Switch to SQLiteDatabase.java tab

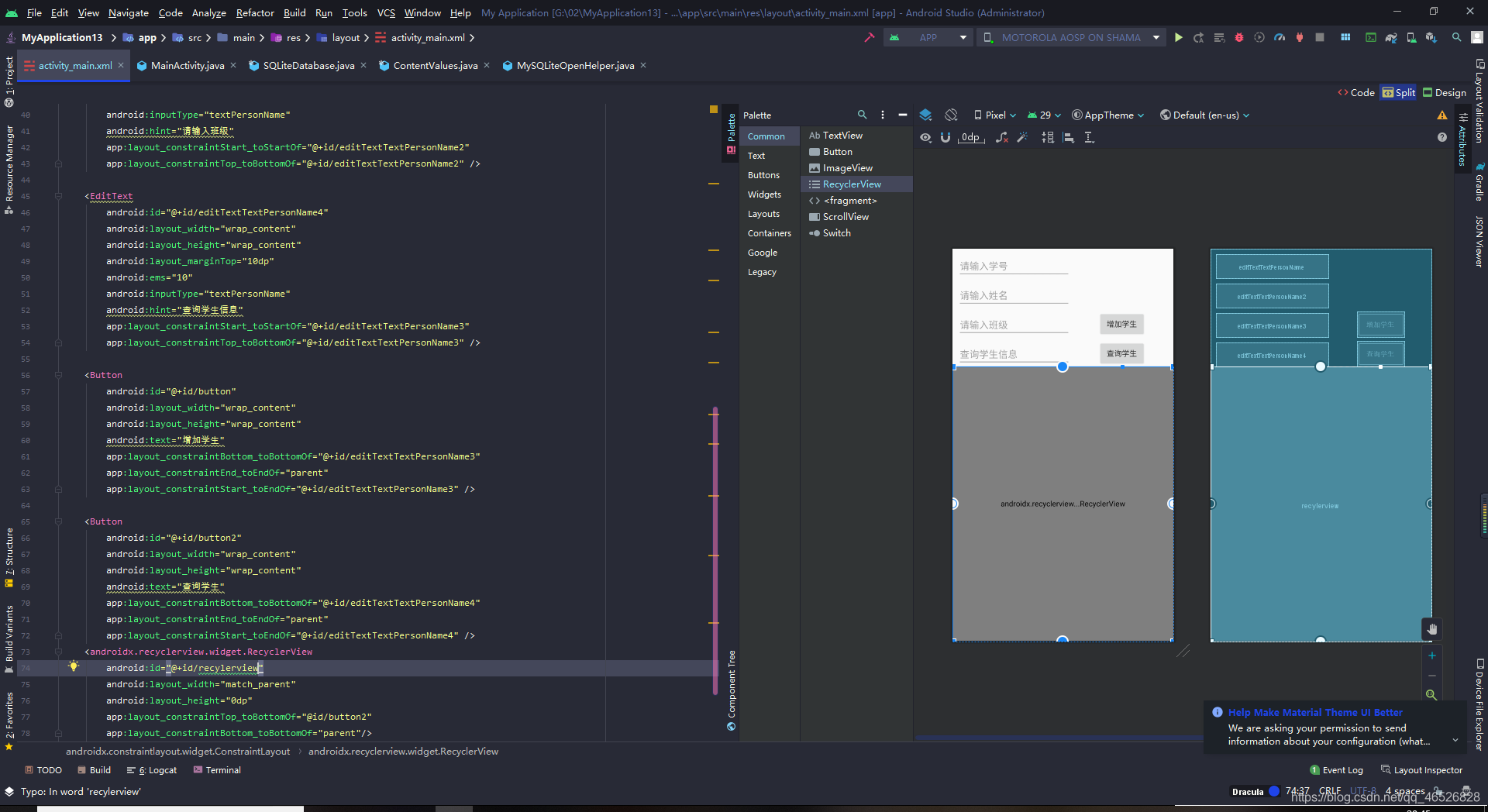pyautogui.click(x=308, y=66)
